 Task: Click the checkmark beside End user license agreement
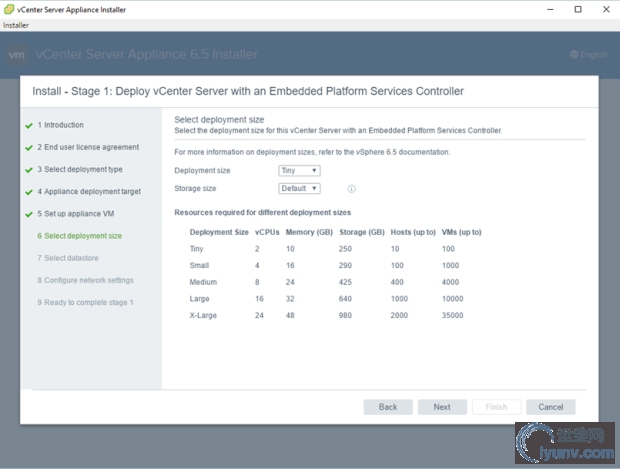click(29, 148)
